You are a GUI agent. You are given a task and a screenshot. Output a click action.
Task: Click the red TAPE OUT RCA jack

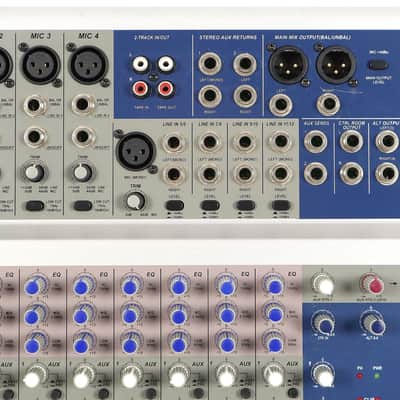click(166, 89)
